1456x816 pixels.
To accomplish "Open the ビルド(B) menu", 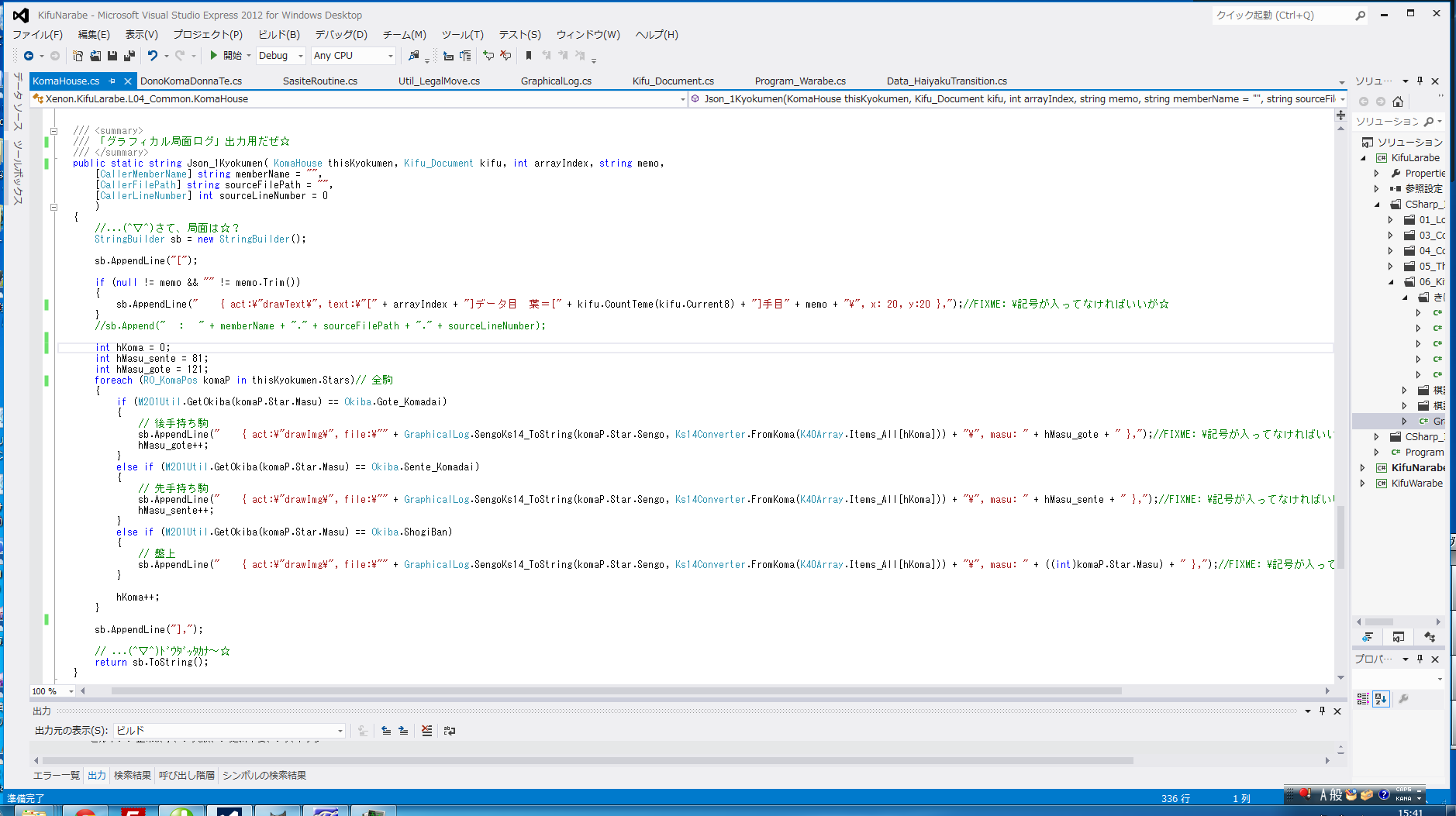I will tap(278, 35).
